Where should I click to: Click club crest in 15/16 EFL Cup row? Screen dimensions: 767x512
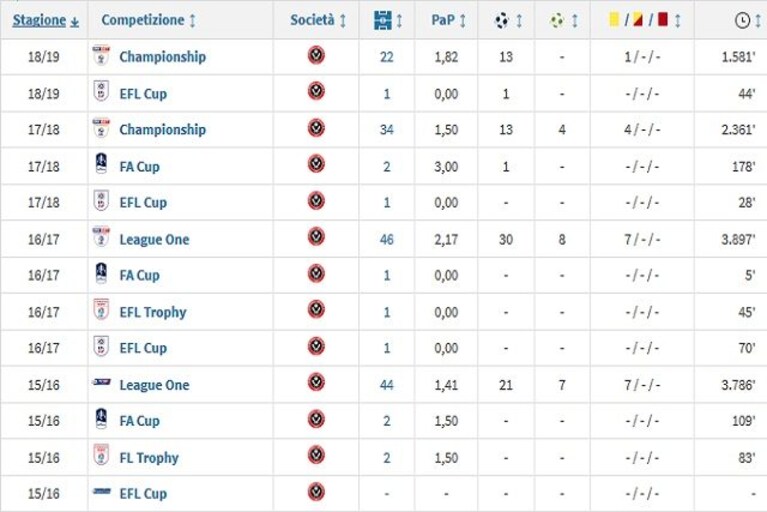pos(316,492)
